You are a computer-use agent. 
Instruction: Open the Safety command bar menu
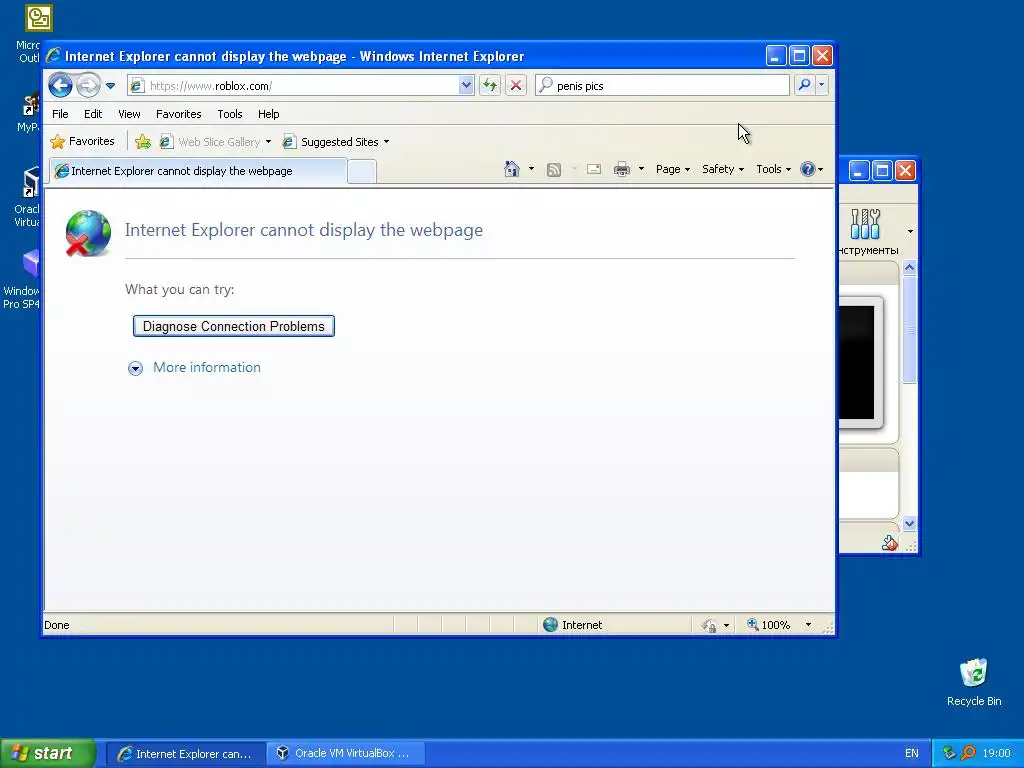(722, 169)
